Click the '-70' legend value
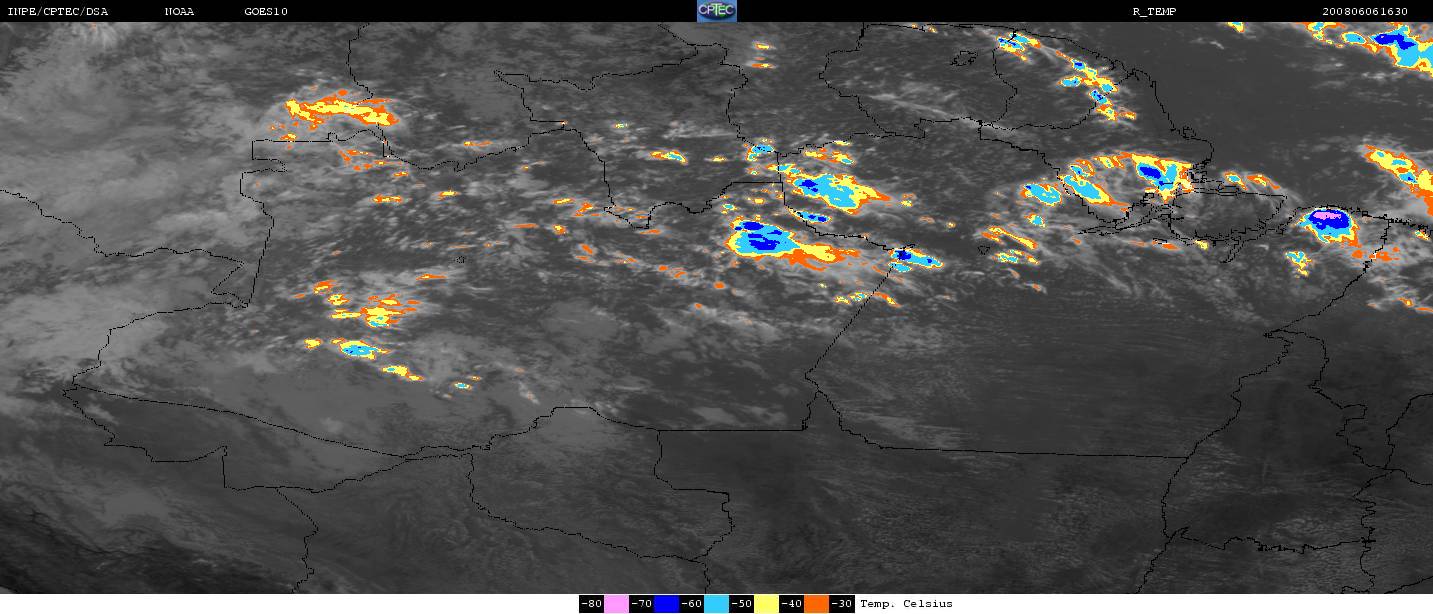The width and height of the screenshot is (1433, 614). 641,604
